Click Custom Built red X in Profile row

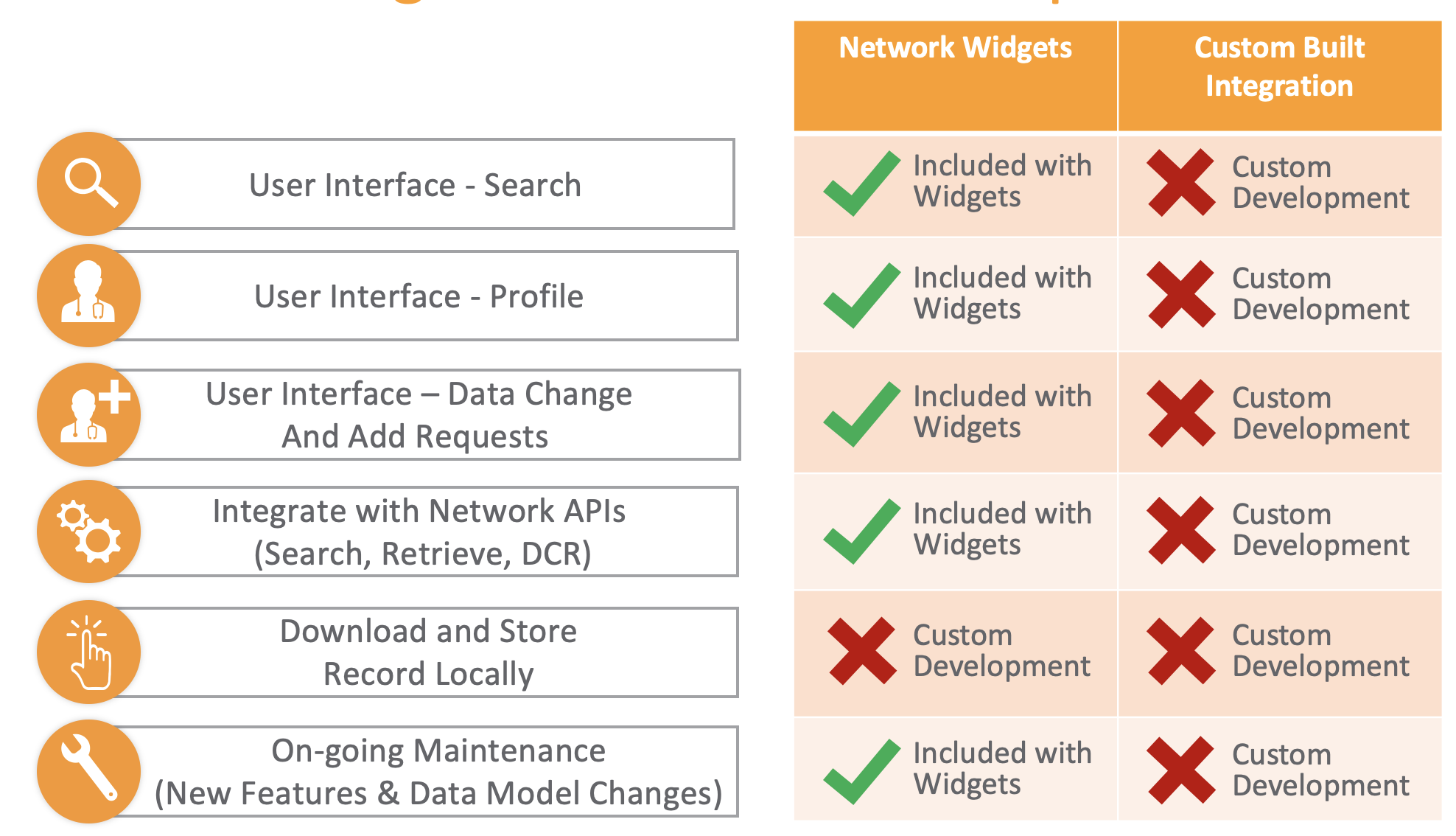1180,294
